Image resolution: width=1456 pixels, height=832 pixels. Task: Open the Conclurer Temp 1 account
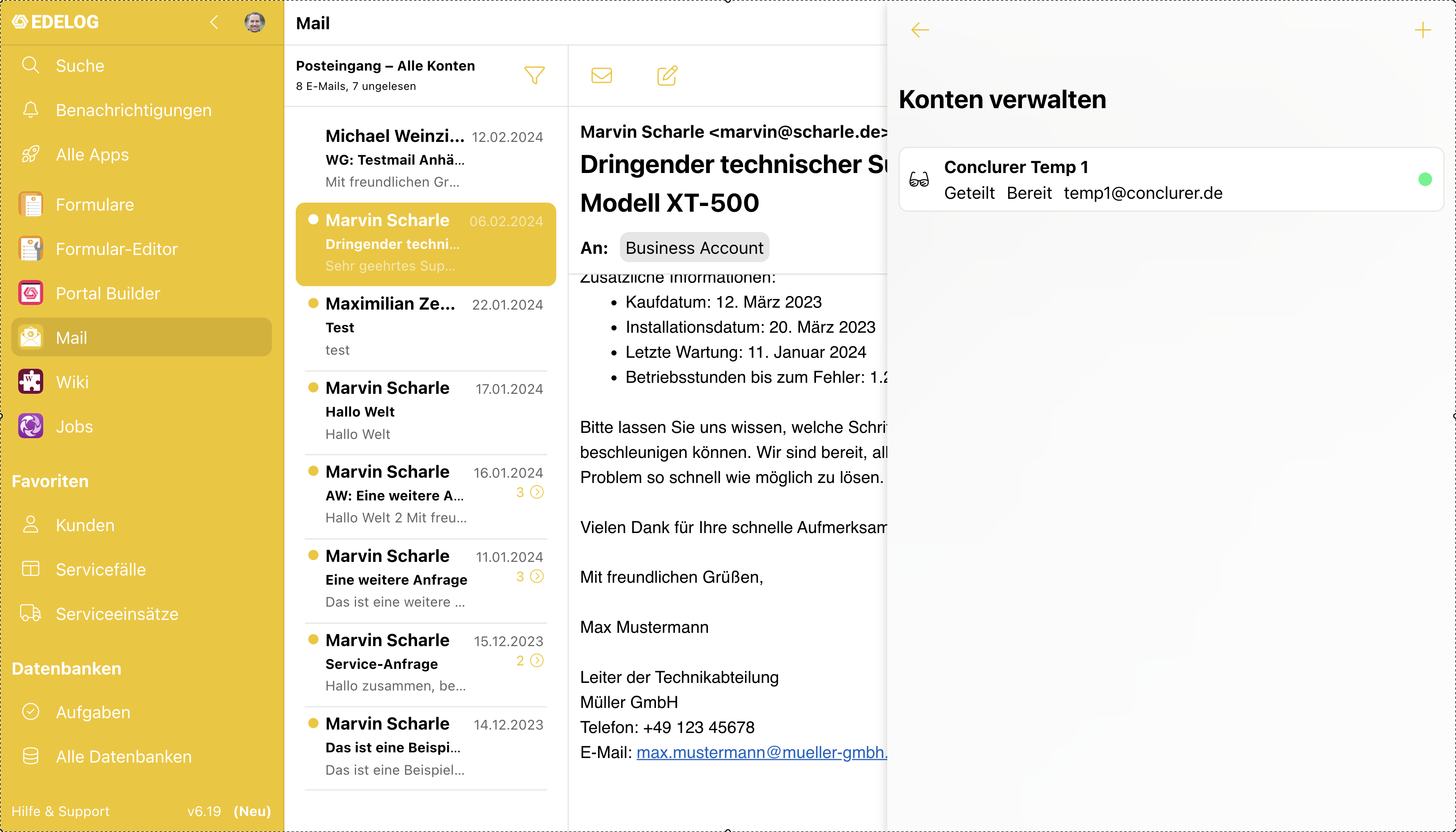(x=1172, y=179)
